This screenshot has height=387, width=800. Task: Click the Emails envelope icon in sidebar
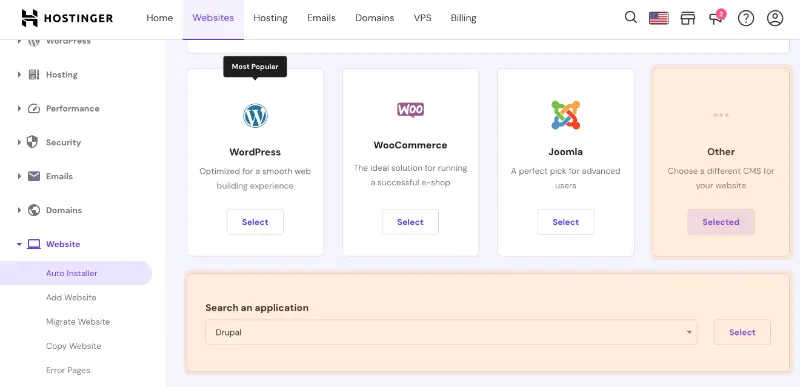tap(34, 176)
